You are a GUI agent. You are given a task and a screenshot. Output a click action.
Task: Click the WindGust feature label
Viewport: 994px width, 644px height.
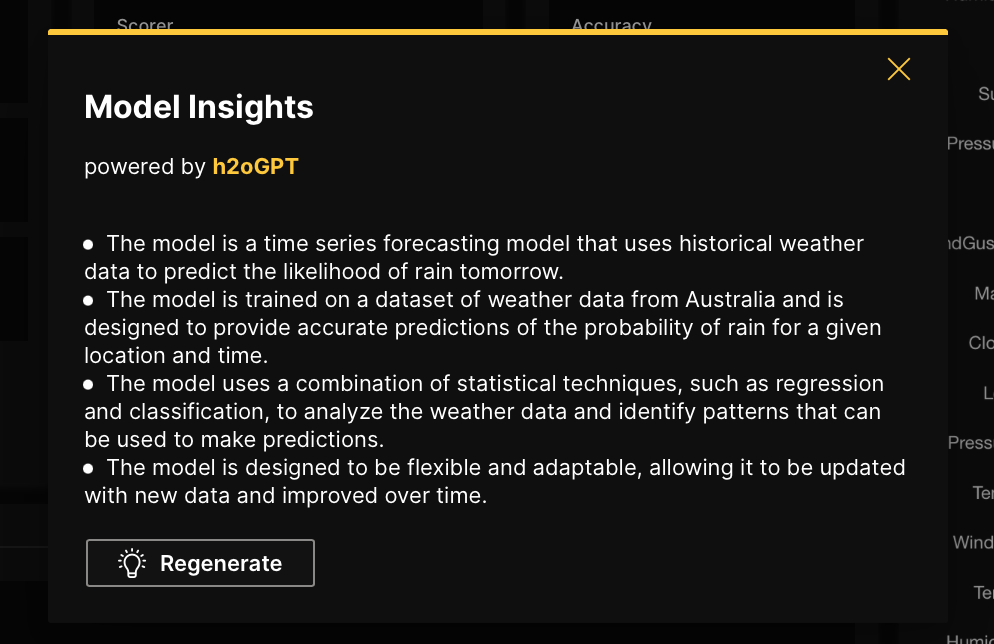pyautogui.click(x=972, y=243)
